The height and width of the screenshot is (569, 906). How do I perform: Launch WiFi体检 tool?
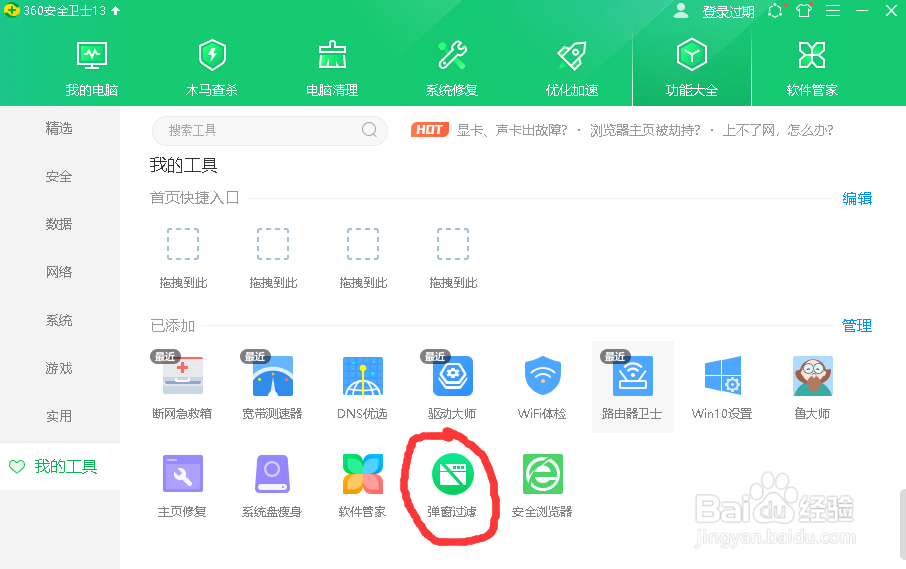click(542, 388)
